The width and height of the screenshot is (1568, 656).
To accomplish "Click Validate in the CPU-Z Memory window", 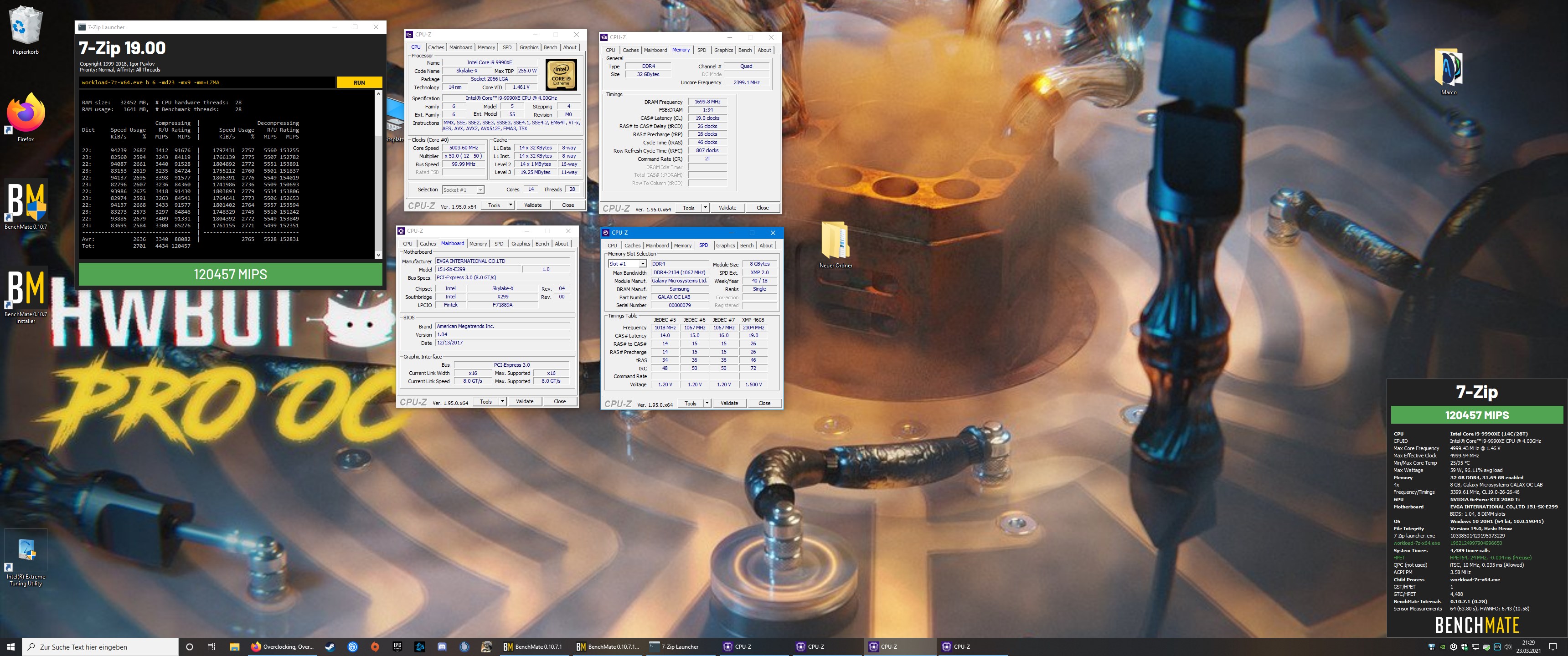I will tap(727, 208).
